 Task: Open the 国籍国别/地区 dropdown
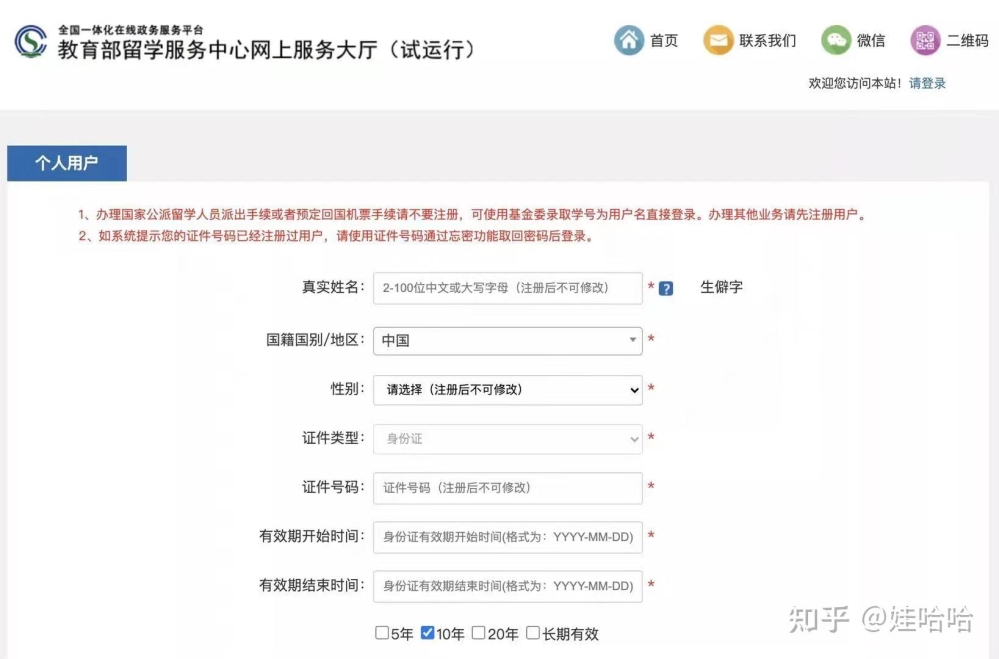[x=508, y=341]
